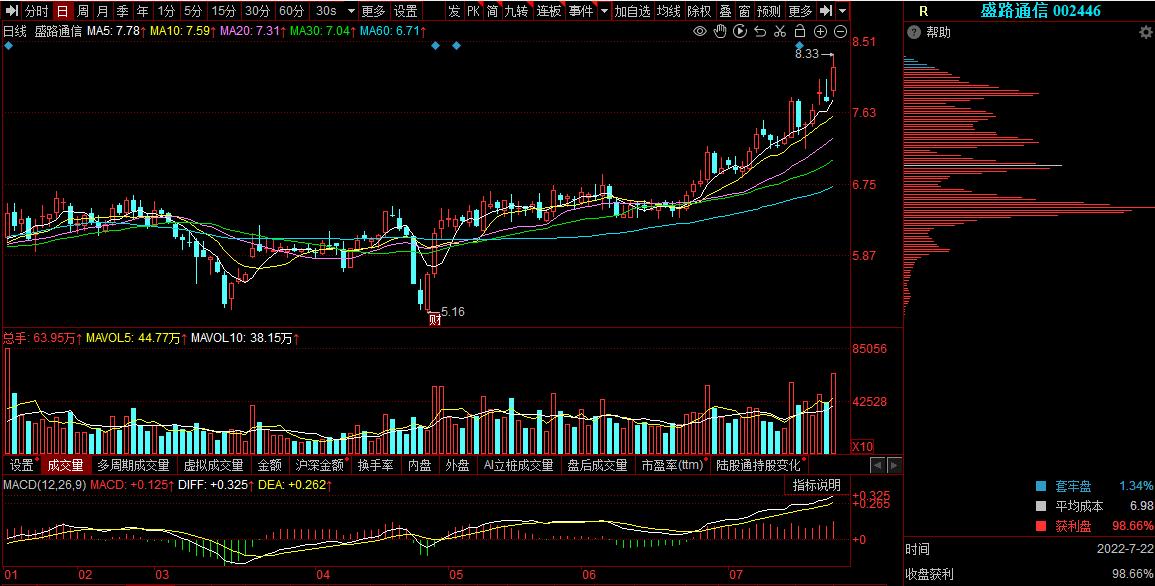Screen dimensions: 1155x586
Task: Select the 30s period
Action: coord(326,11)
